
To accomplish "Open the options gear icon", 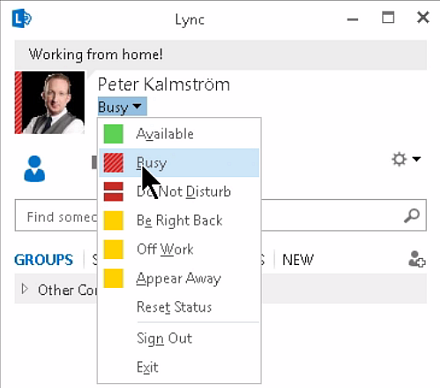I will pos(399,159).
